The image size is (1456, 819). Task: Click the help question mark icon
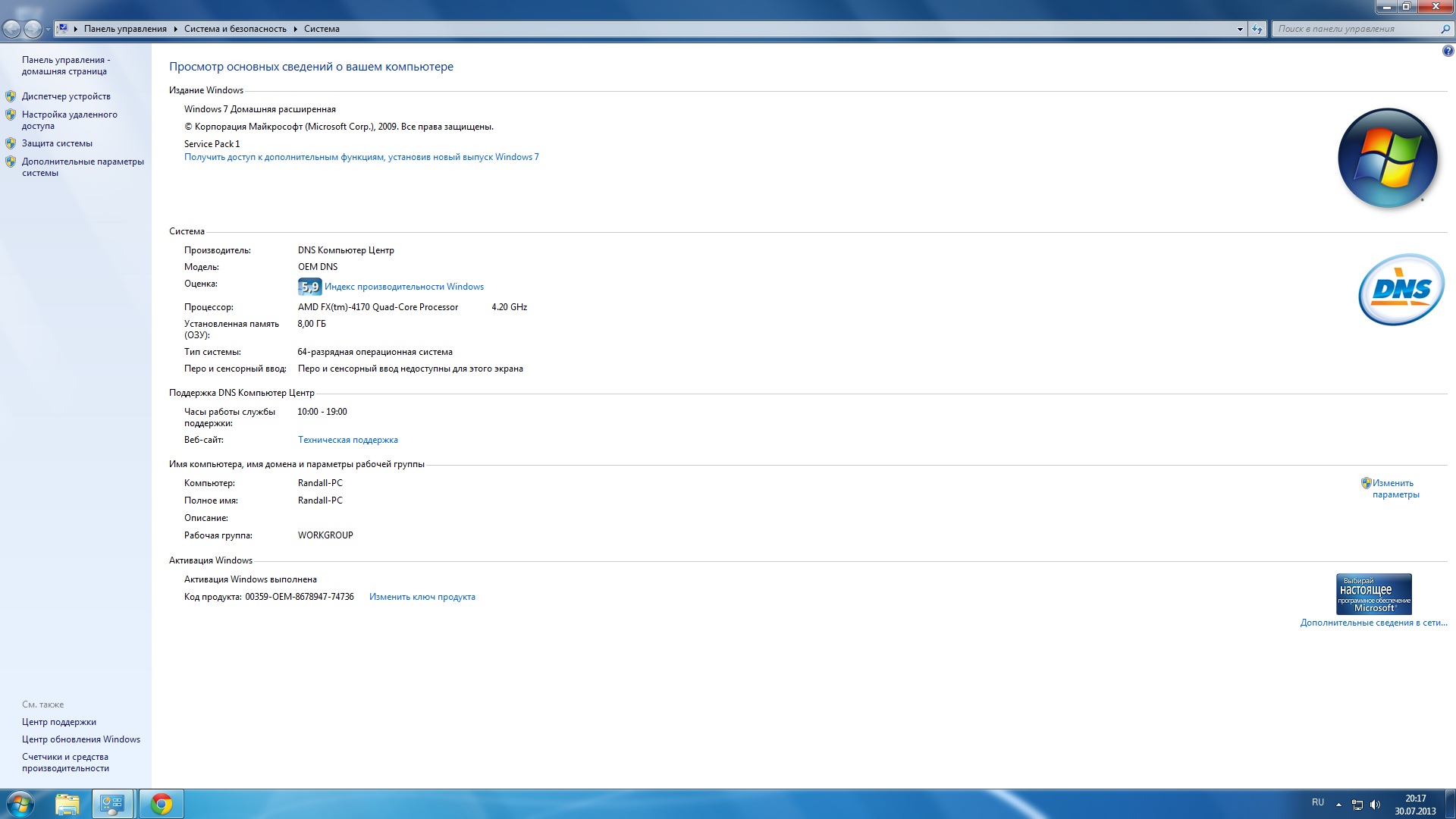point(1448,52)
